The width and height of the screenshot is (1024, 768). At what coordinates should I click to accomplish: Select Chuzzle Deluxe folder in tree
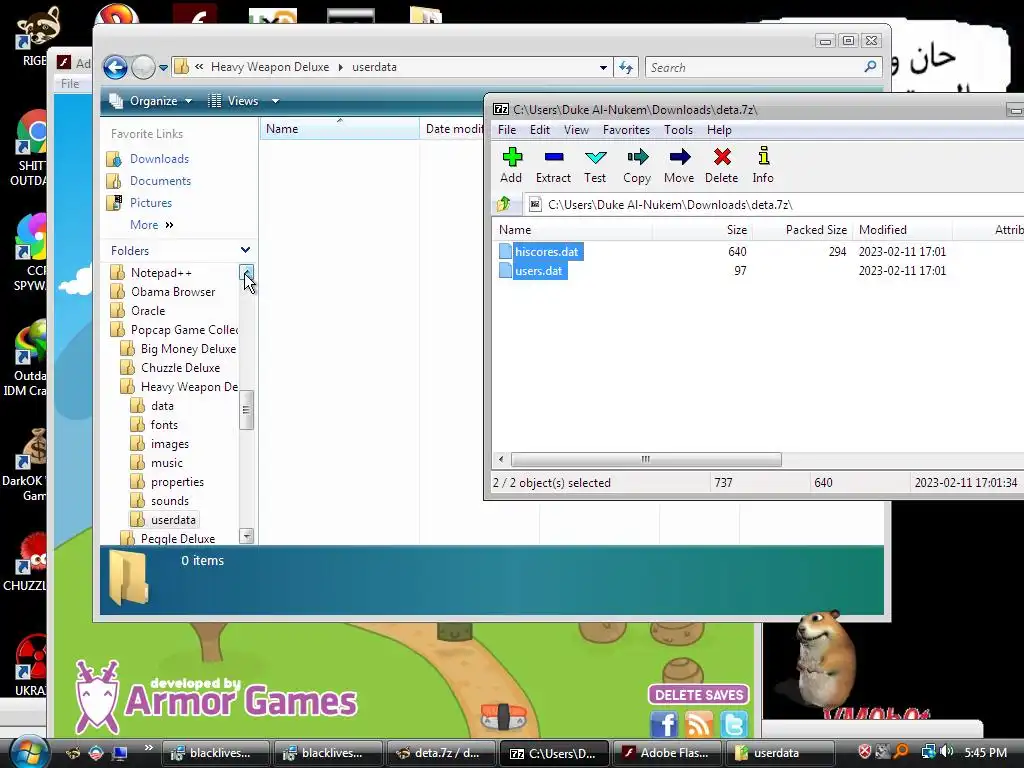tap(180, 368)
